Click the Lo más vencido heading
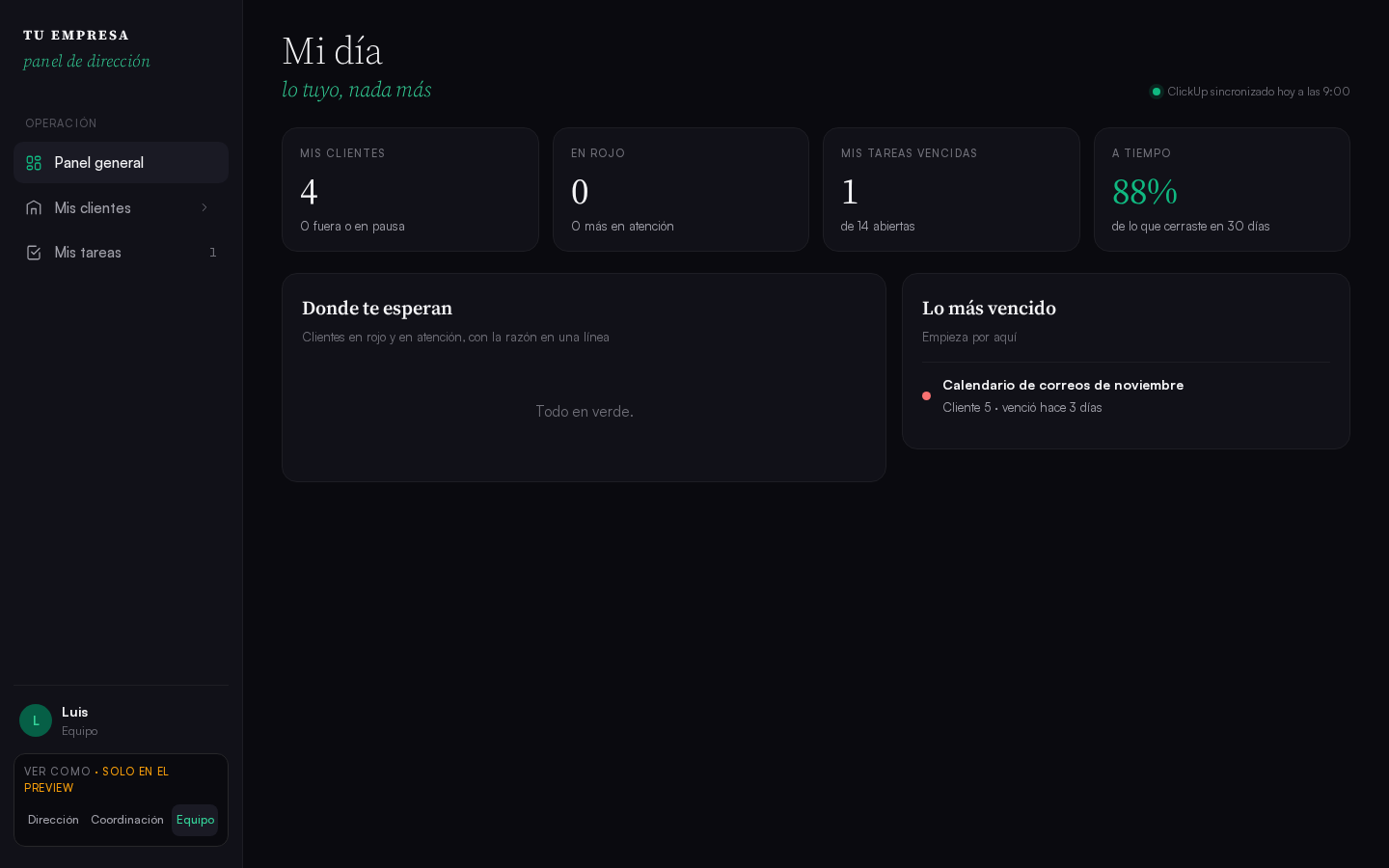Screen dimensions: 1389x868 [x=989, y=309]
